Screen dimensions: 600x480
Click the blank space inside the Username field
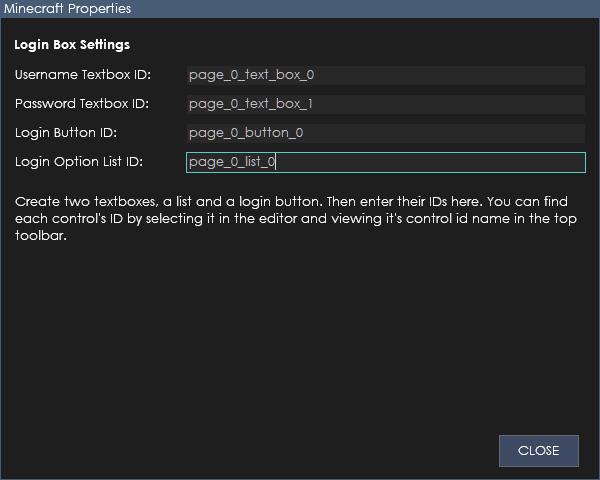(448, 75)
